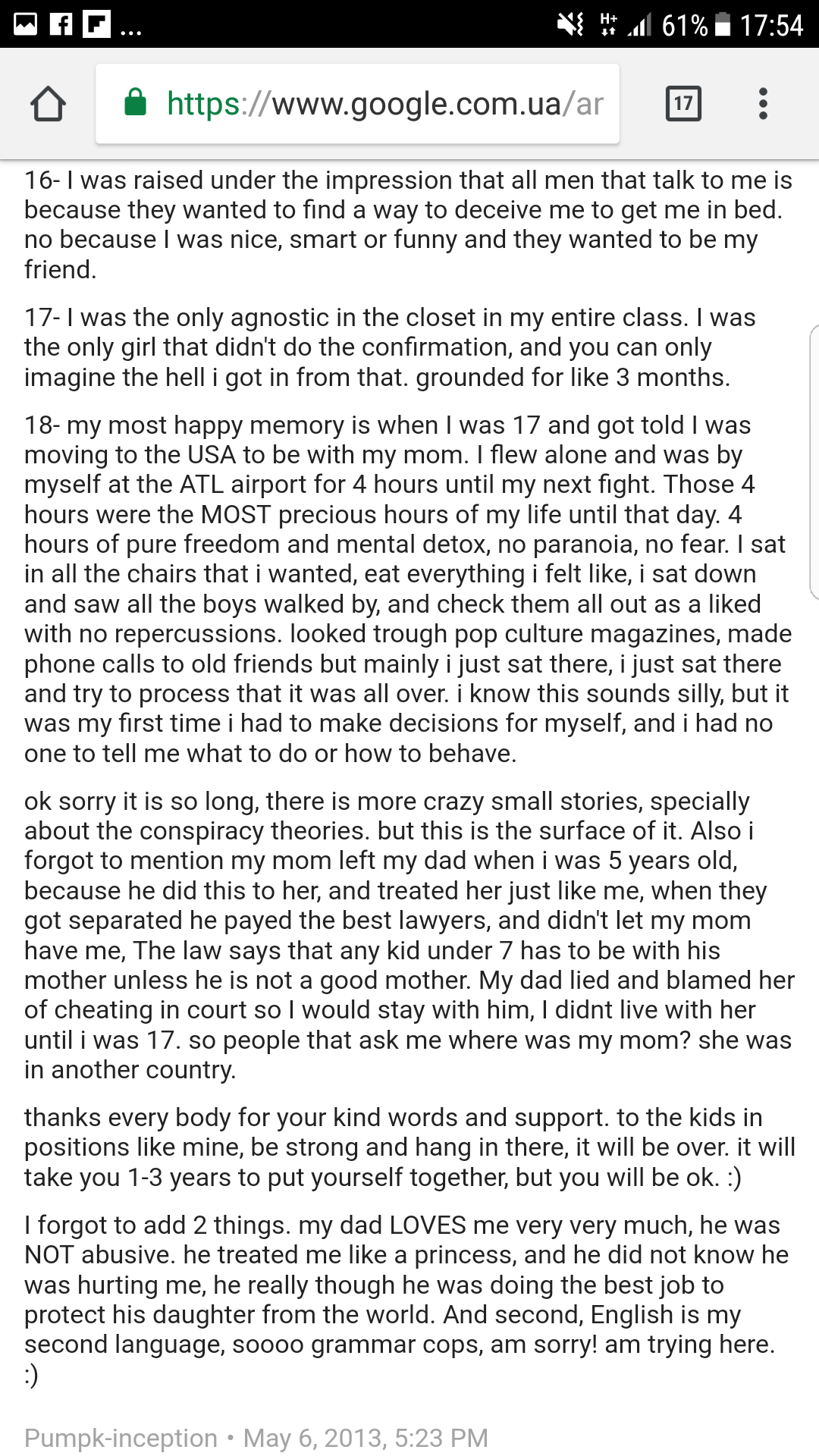This screenshot has height=1456, width=819.
Task: Grab the scroll handle on right edge
Action: (814, 463)
